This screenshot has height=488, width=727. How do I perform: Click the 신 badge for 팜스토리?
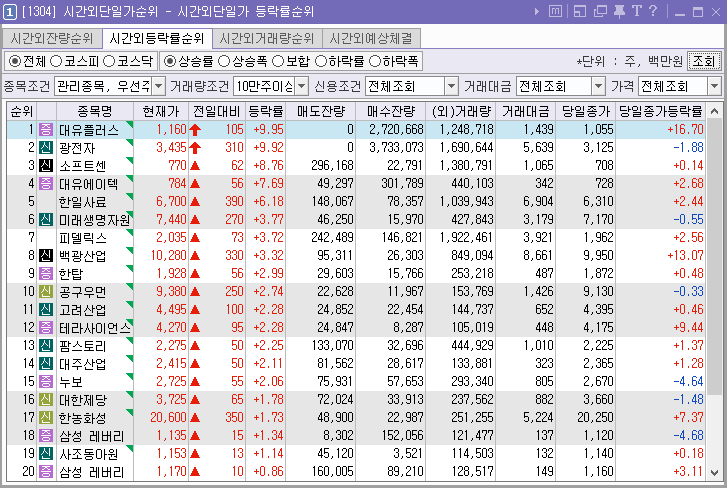(x=46, y=345)
